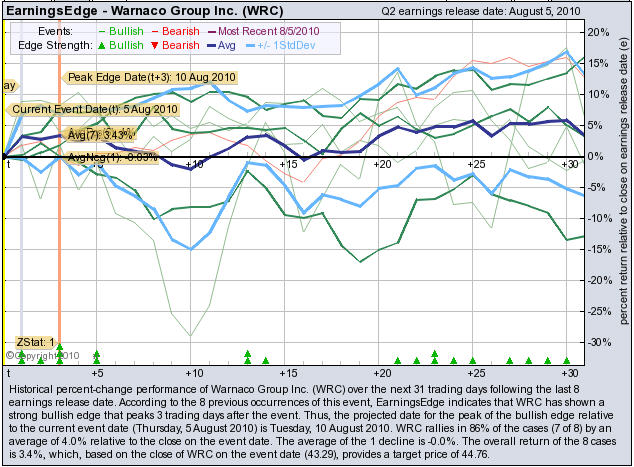Click the Current Event Date(t): 5 Aug 2010 callout
This screenshot has height=467, width=634.
tap(93, 109)
